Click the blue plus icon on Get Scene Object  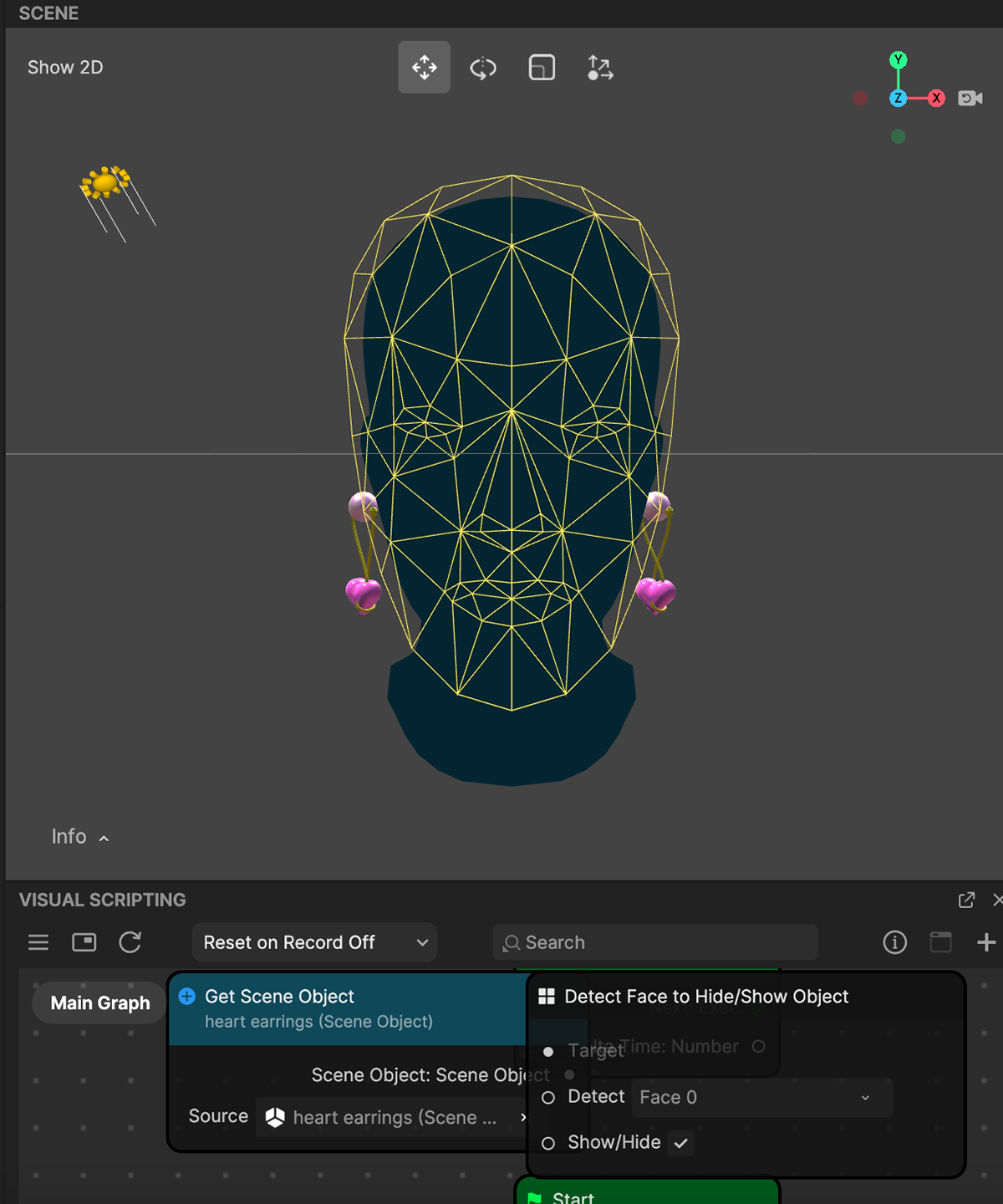coord(187,996)
